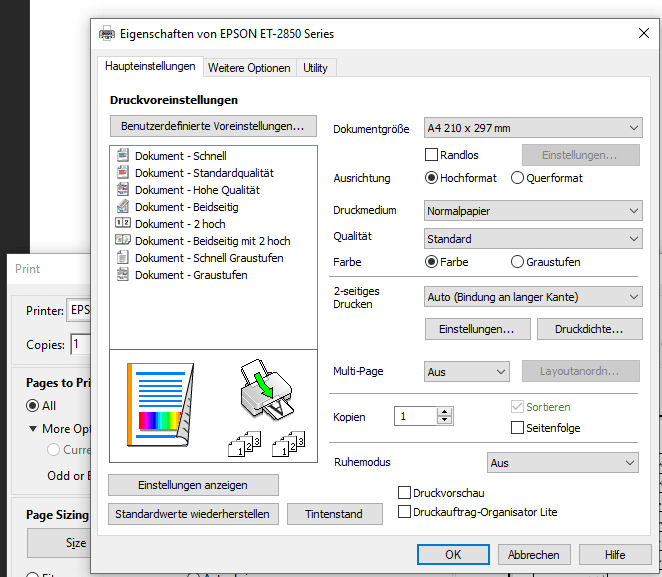
Task: Toggle the Seitenfolge checkbox
Action: 517,428
